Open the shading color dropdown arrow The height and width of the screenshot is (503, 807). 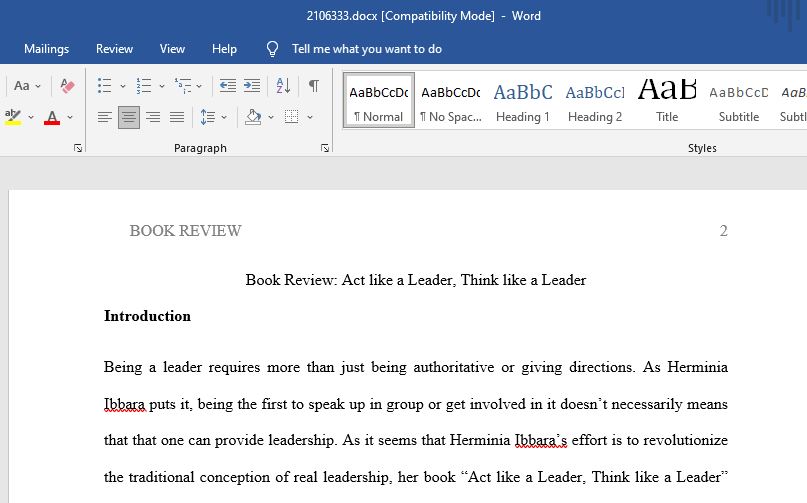(271, 117)
